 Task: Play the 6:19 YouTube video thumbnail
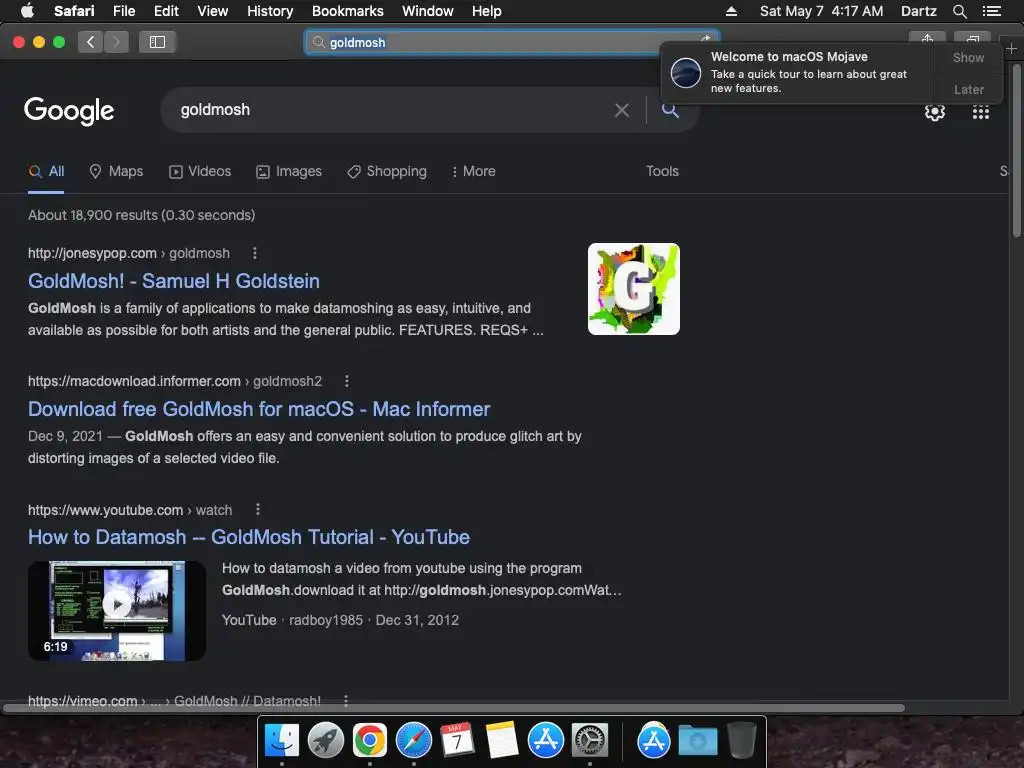(x=117, y=611)
